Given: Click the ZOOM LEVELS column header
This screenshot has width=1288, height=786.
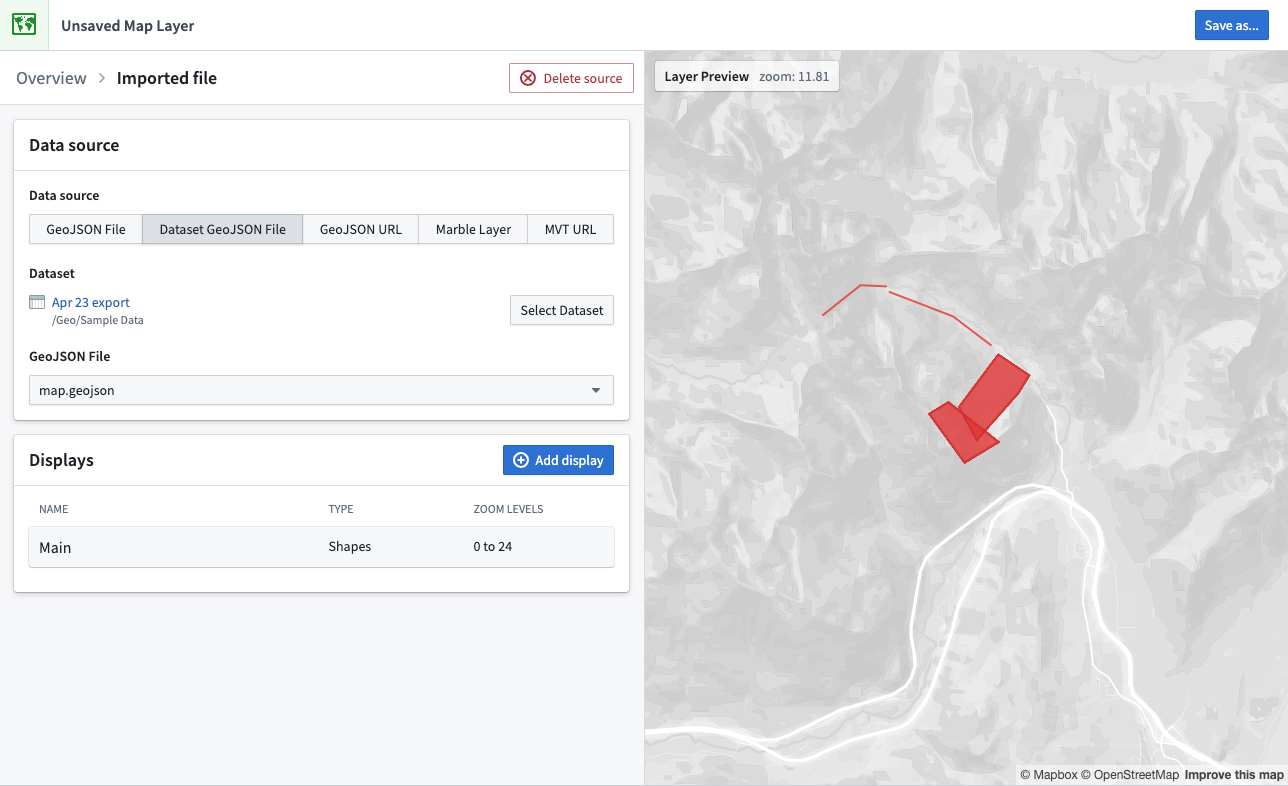Looking at the screenshot, I should tap(508, 509).
